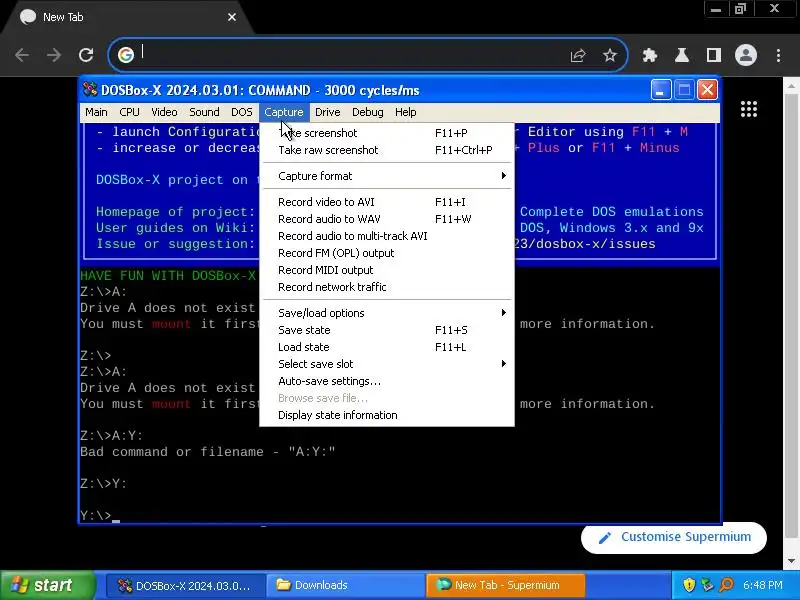Click the New Tab browser tab
The width and height of the screenshot is (800, 600).
128,17
